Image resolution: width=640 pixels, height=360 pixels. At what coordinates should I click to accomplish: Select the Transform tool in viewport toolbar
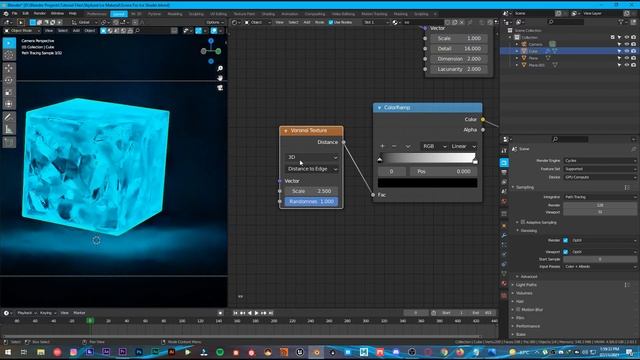click(9, 104)
